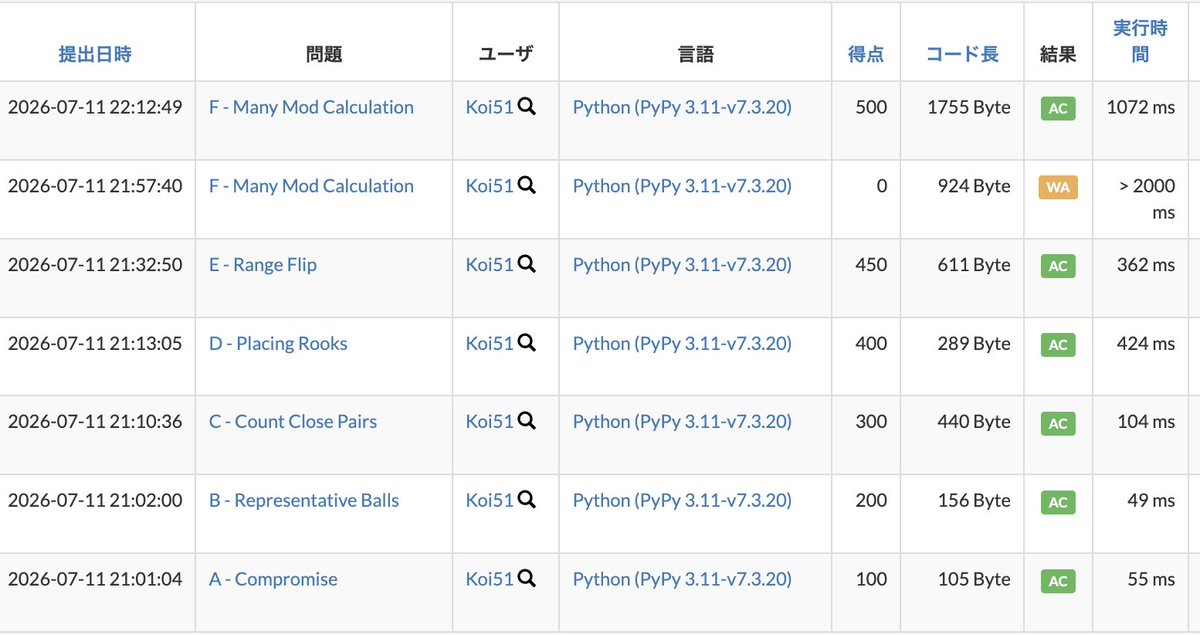Image resolution: width=1200 pixels, height=635 pixels.
Task: Click magnifier icon next to Koi51 in 22:12:49 row
Action: 527,107
